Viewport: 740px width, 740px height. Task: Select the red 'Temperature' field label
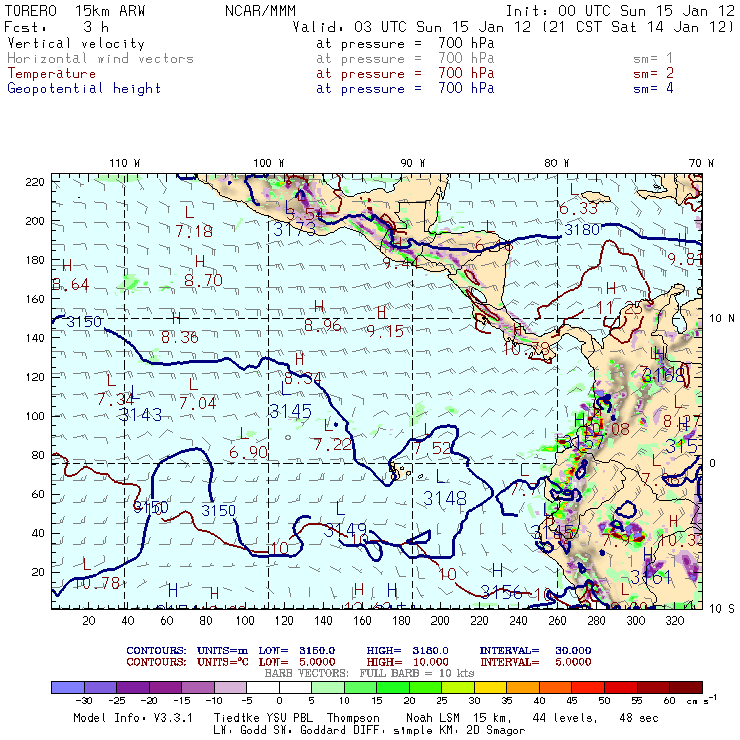[51, 74]
